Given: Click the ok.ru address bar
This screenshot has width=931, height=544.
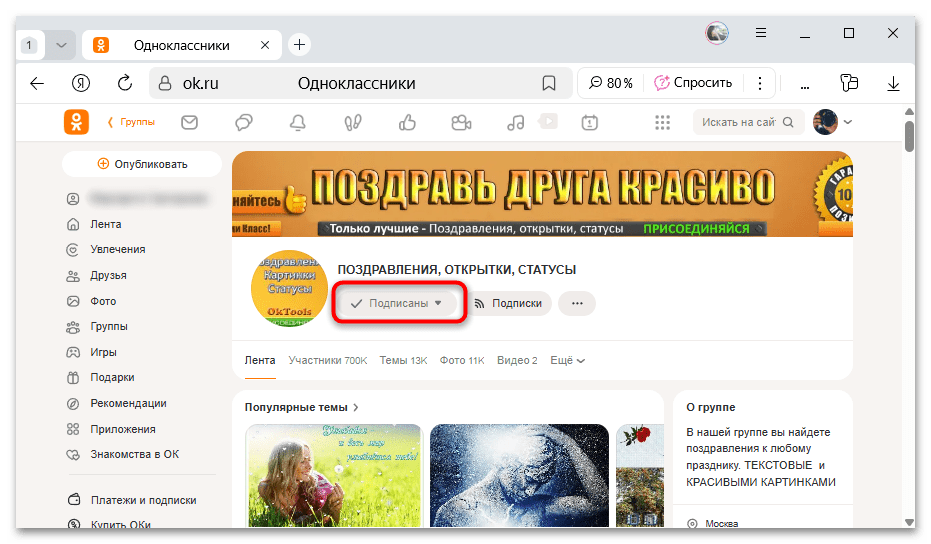Looking at the screenshot, I should coord(361,83).
